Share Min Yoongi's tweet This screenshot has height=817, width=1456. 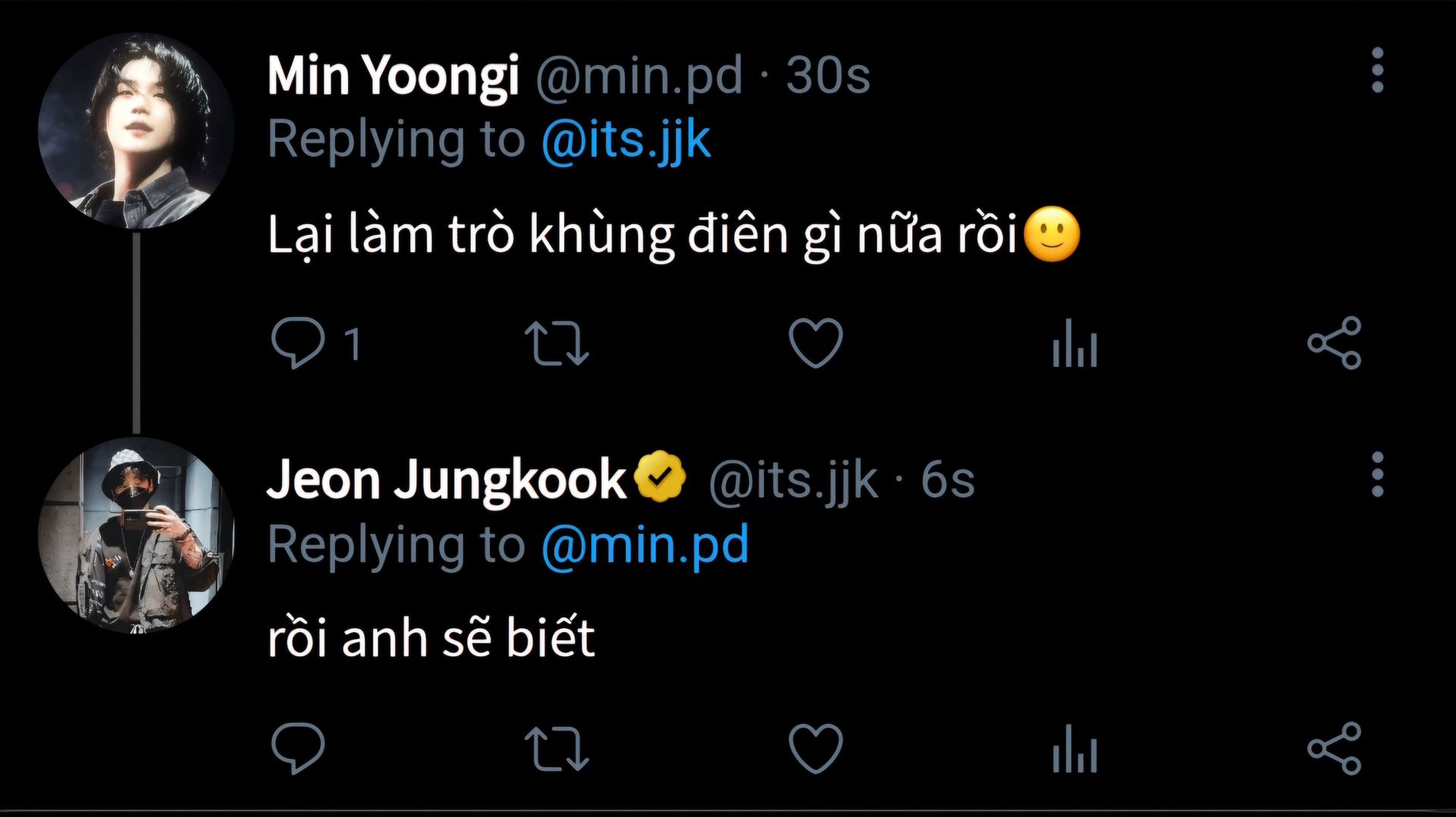click(x=1334, y=343)
